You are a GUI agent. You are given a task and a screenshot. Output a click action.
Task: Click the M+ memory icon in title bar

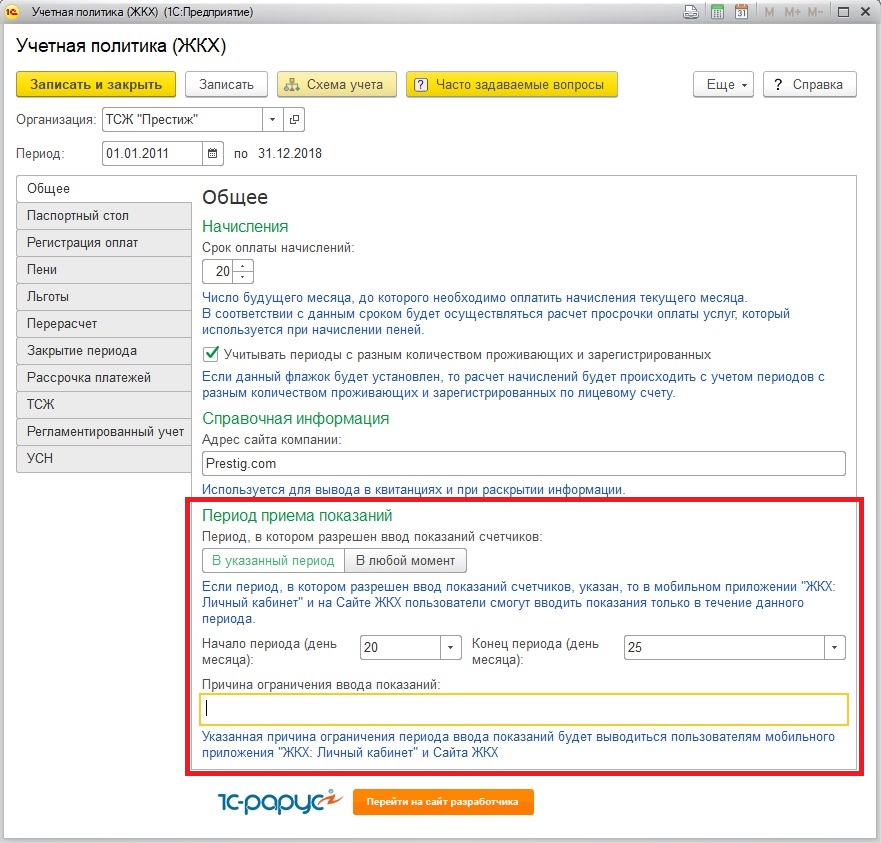[793, 12]
